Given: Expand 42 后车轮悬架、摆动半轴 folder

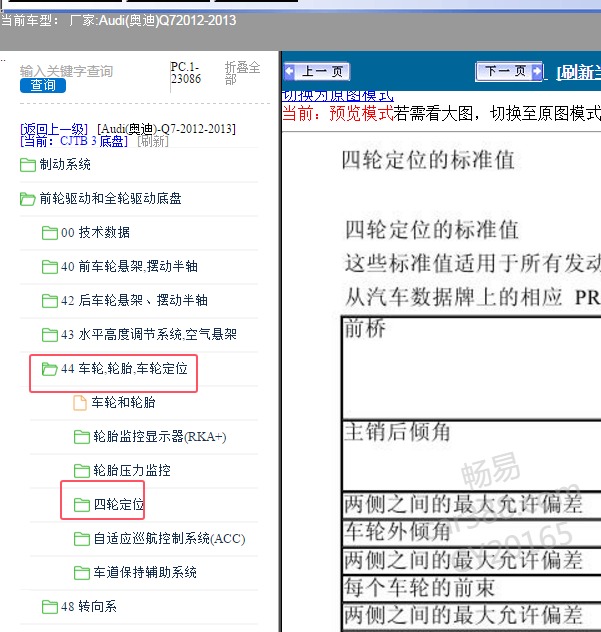Looking at the screenshot, I should (134, 300).
